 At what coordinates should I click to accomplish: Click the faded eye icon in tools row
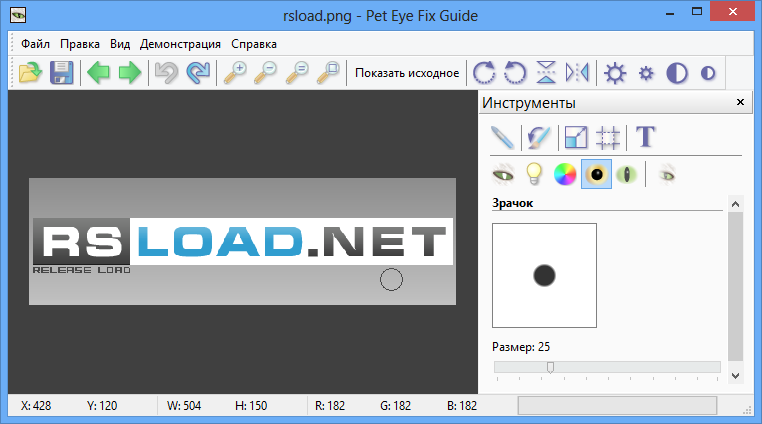667,174
